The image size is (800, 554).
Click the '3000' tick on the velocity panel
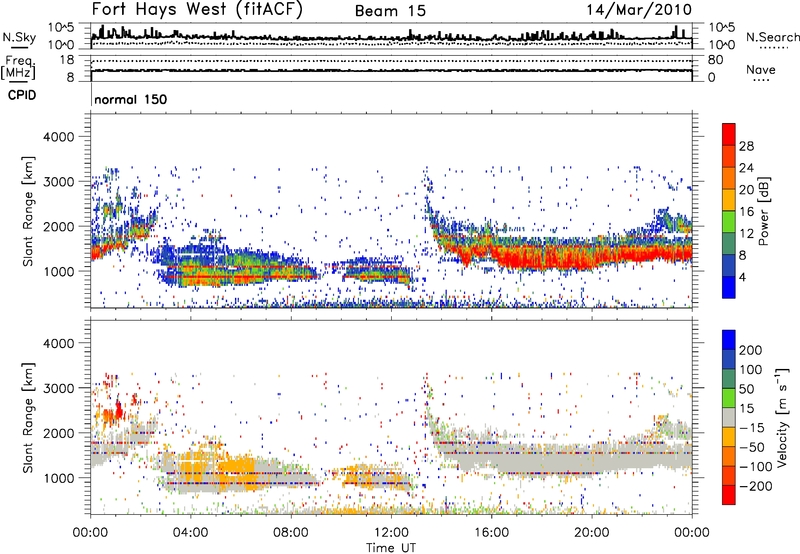click(x=58, y=388)
